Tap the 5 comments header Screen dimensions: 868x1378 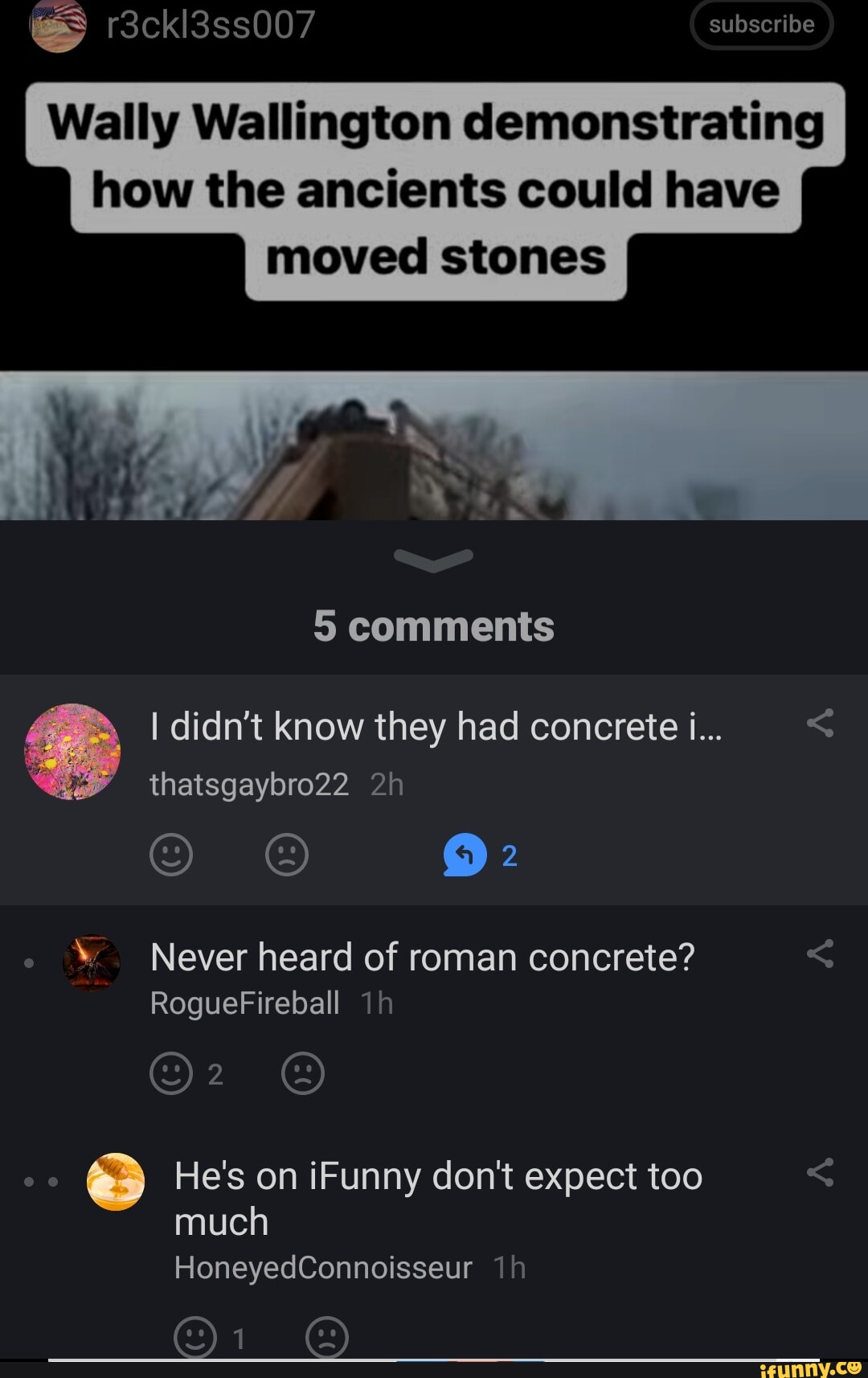pyautogui.click(x=434, y=626)
